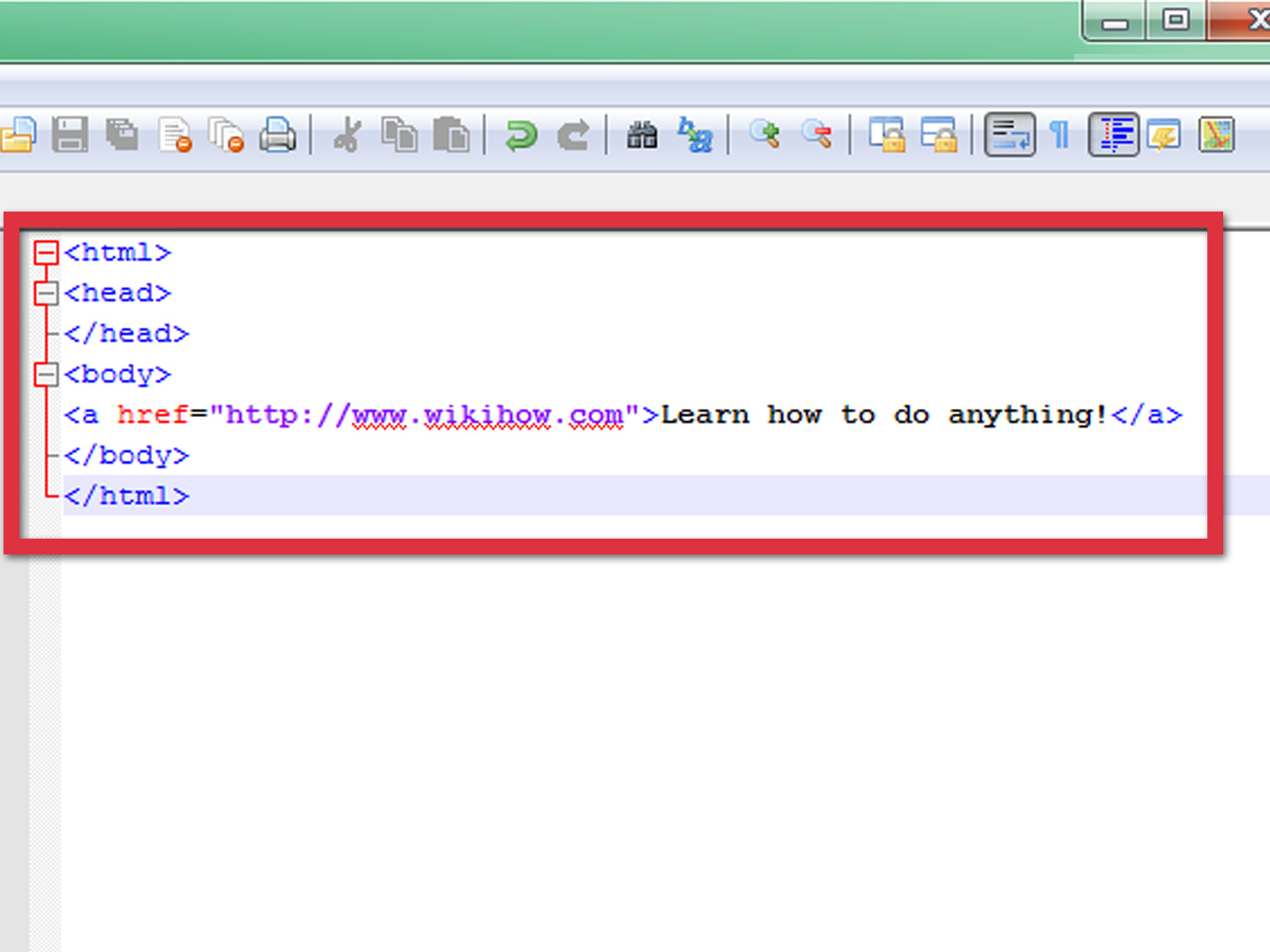
Task: Collapse the <body> fold marker
Action: (x=46, y=375)
